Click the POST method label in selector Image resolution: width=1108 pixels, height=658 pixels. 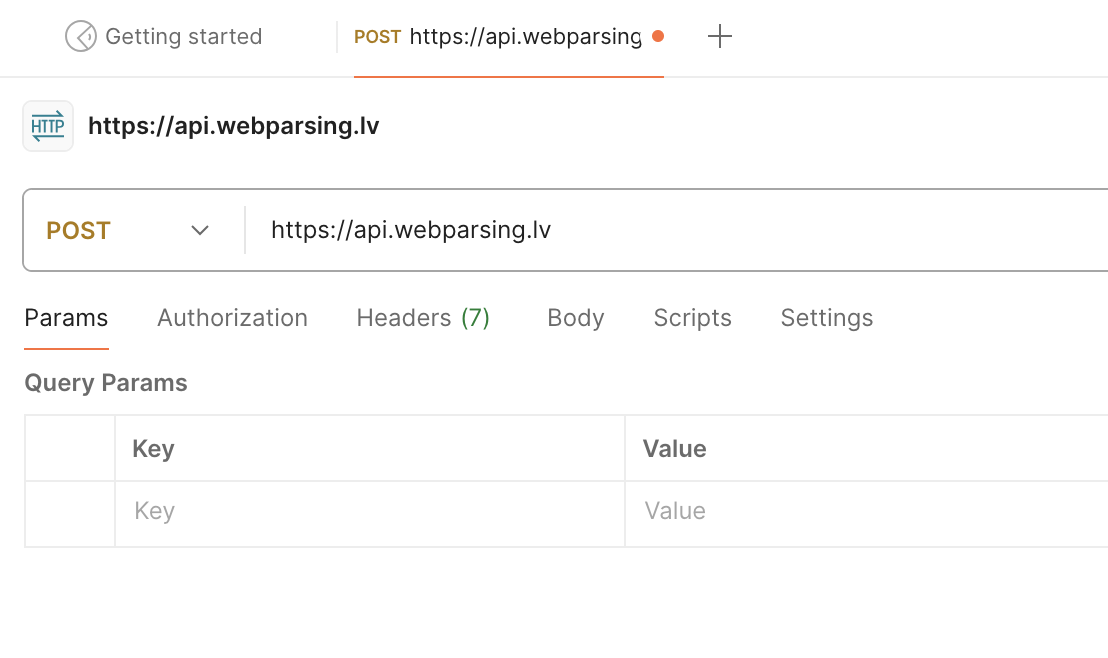79,231
